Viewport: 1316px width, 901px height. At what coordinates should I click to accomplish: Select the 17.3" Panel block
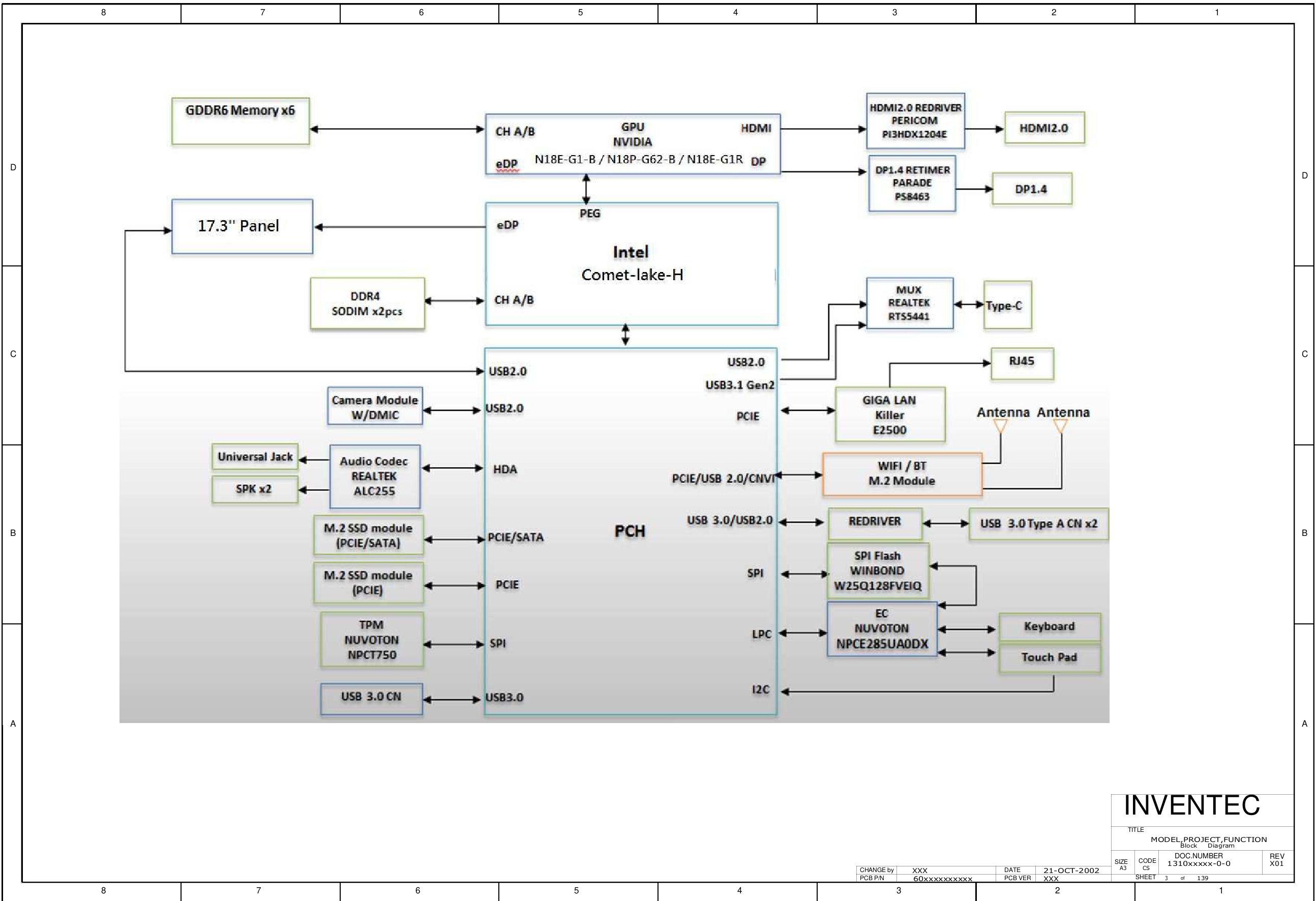pyautogui.click(x=242, y=227)
